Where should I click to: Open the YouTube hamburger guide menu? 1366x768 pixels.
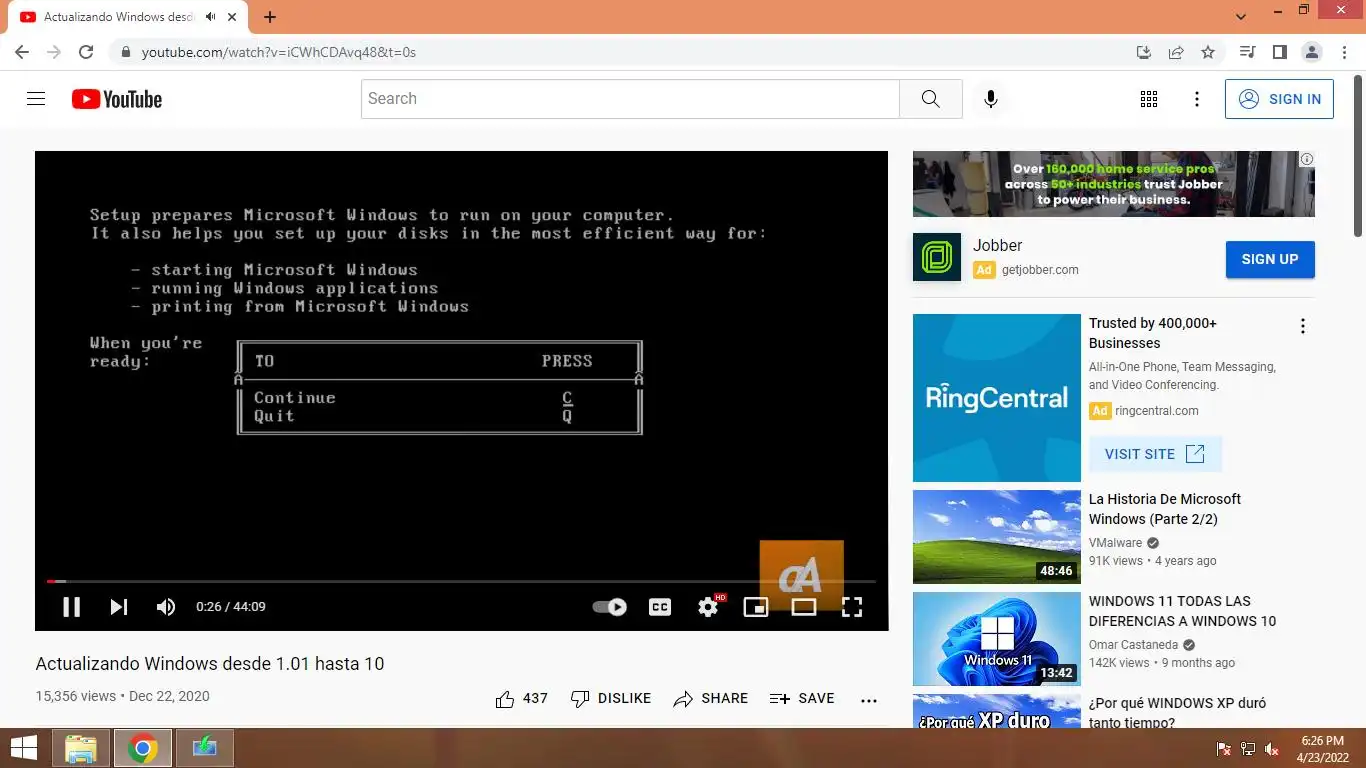pyautogui.click(x=36, y=99)
